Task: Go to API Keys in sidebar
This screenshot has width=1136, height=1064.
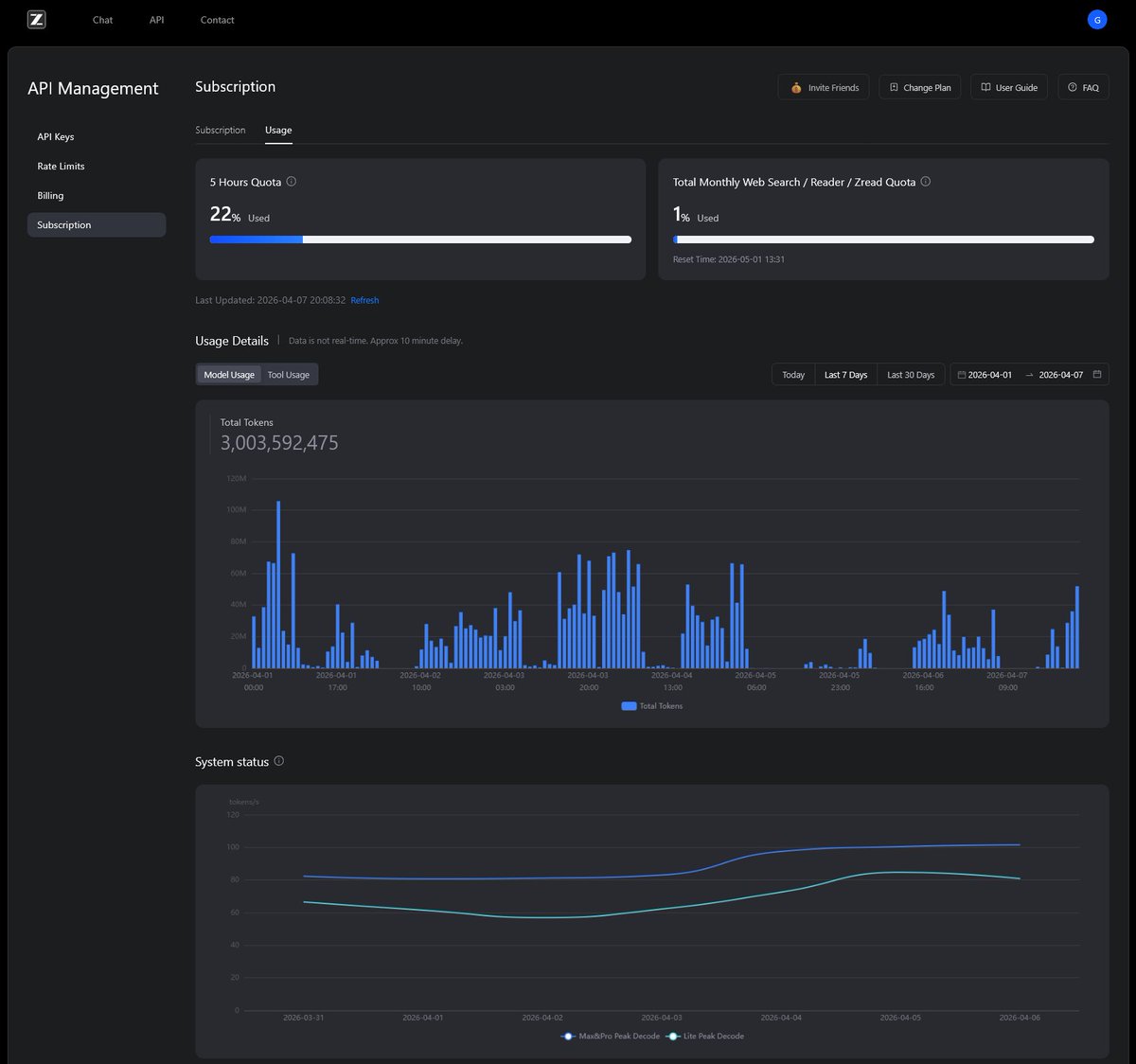Action: [x=97, y=137]
